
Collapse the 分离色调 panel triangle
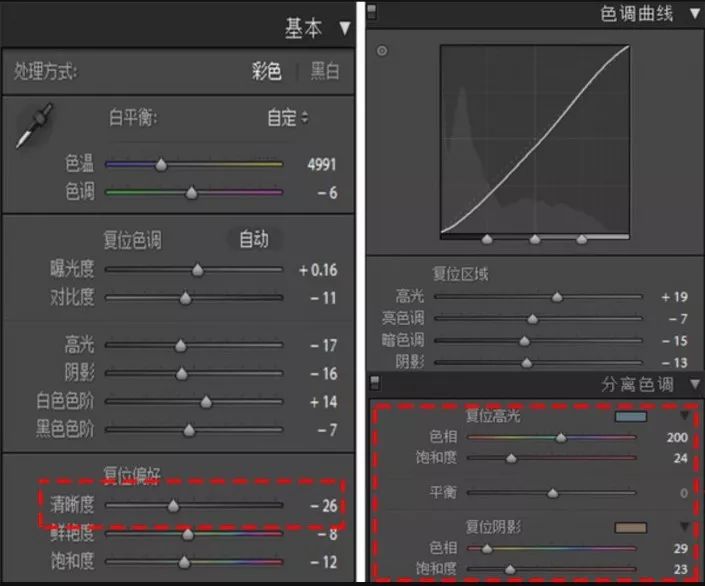pos(695,385)
